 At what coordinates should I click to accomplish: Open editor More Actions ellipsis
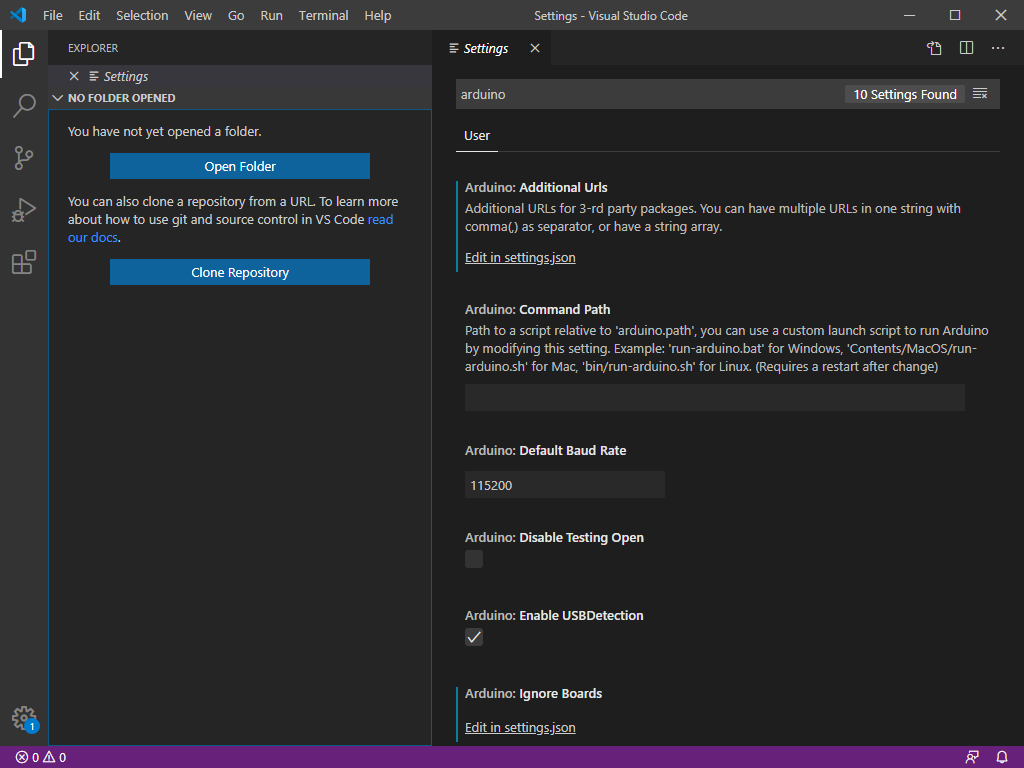tap(998, 48)
